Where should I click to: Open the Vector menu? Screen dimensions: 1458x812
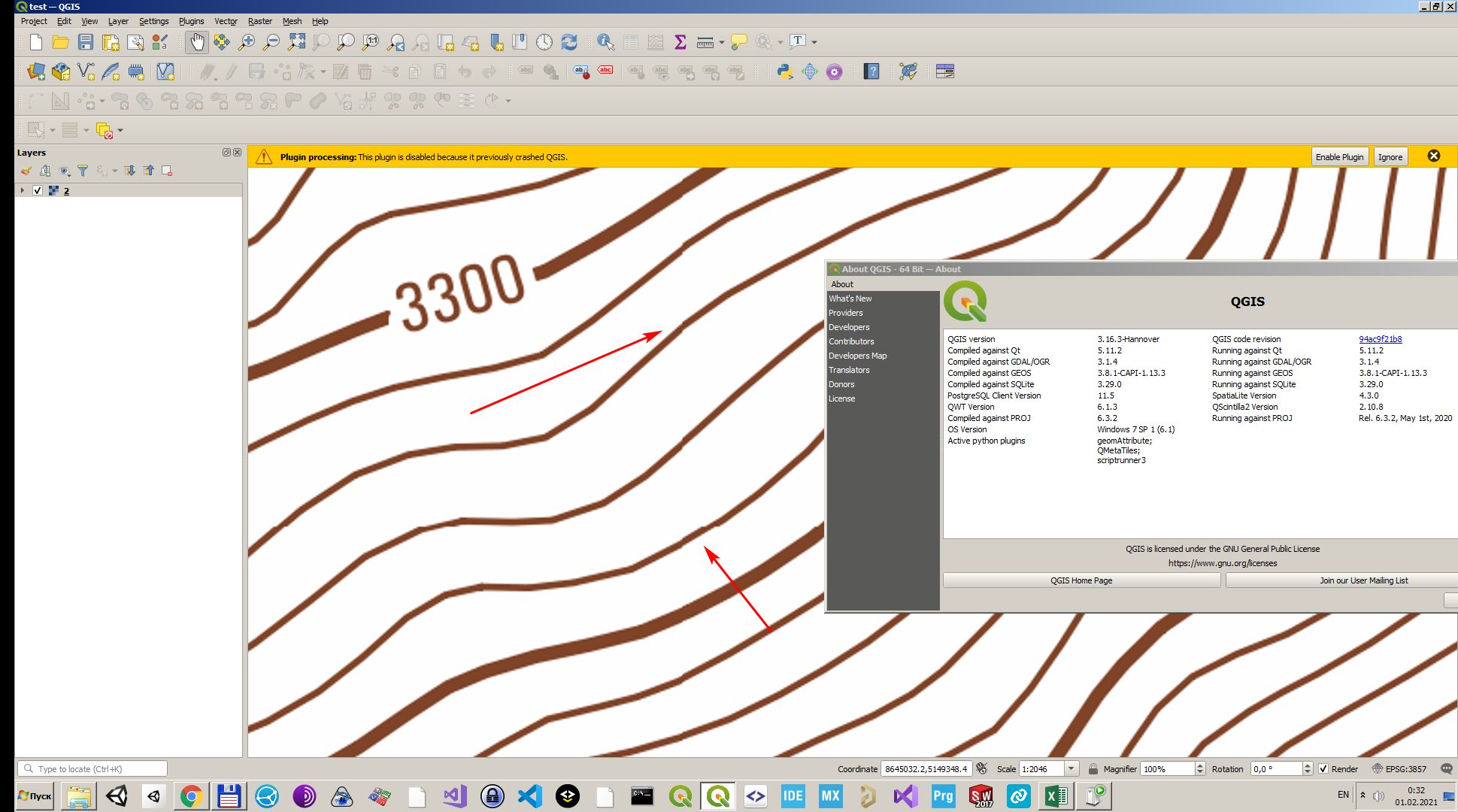pos(226,21)
